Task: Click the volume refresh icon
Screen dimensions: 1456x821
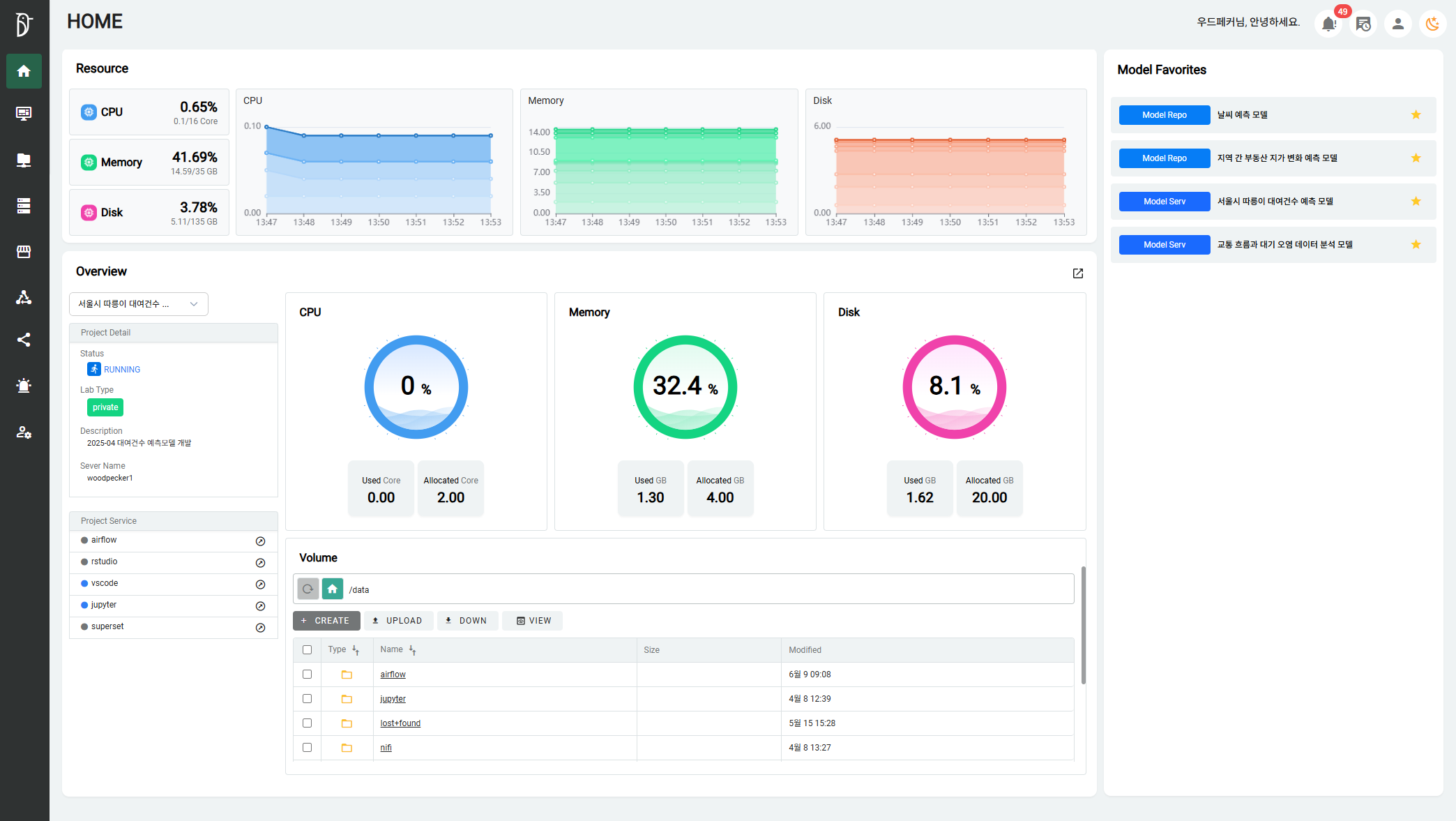Action: pyautogui.click(x=308, y=589)
